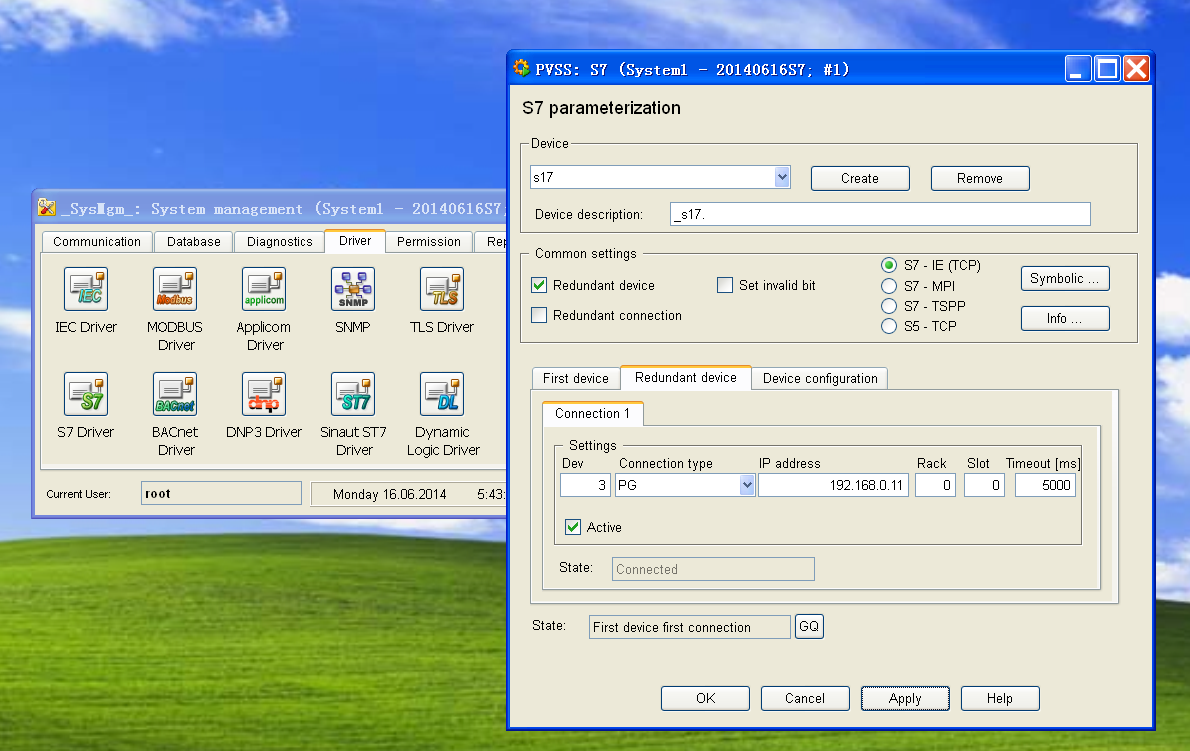Select the DNP3 Driver icon

pyautogui.click(x=264, y=394)
